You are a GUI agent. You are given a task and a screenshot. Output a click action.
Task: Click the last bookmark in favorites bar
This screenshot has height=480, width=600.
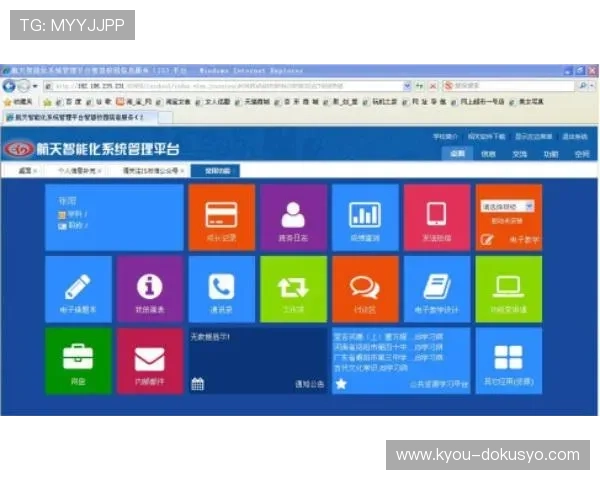(527, 102)
